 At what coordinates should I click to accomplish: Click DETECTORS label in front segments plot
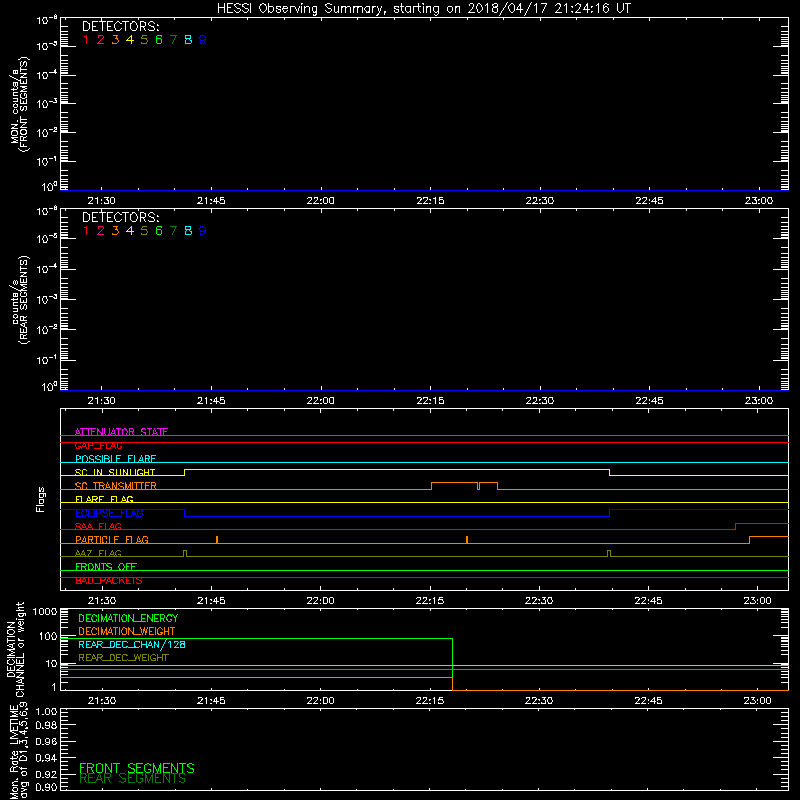coord(120,27)
